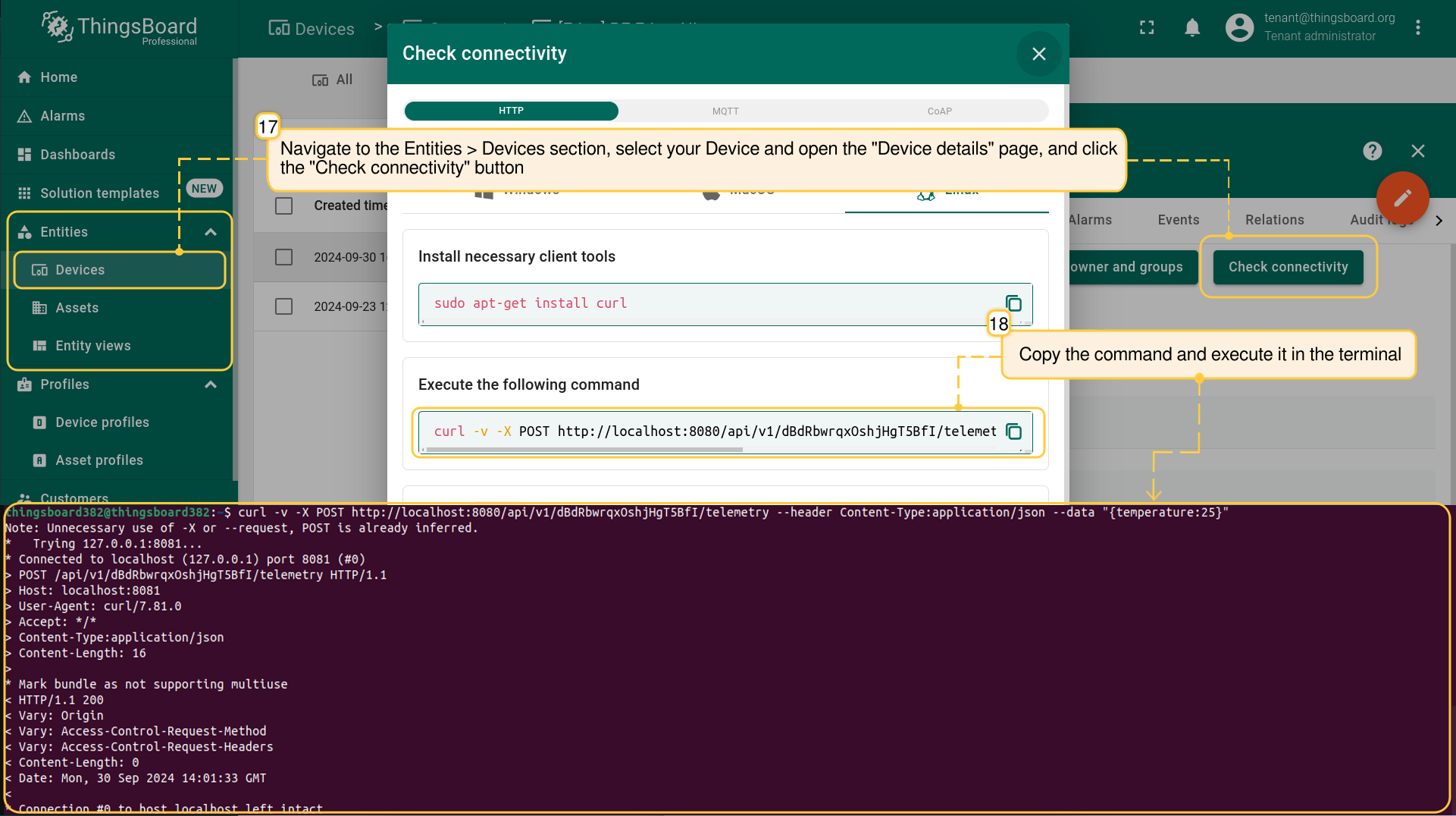Switch to the CoAP protocol tab
The height and width of the screenshot is (816, 1456).
click(x=939, y=111)
